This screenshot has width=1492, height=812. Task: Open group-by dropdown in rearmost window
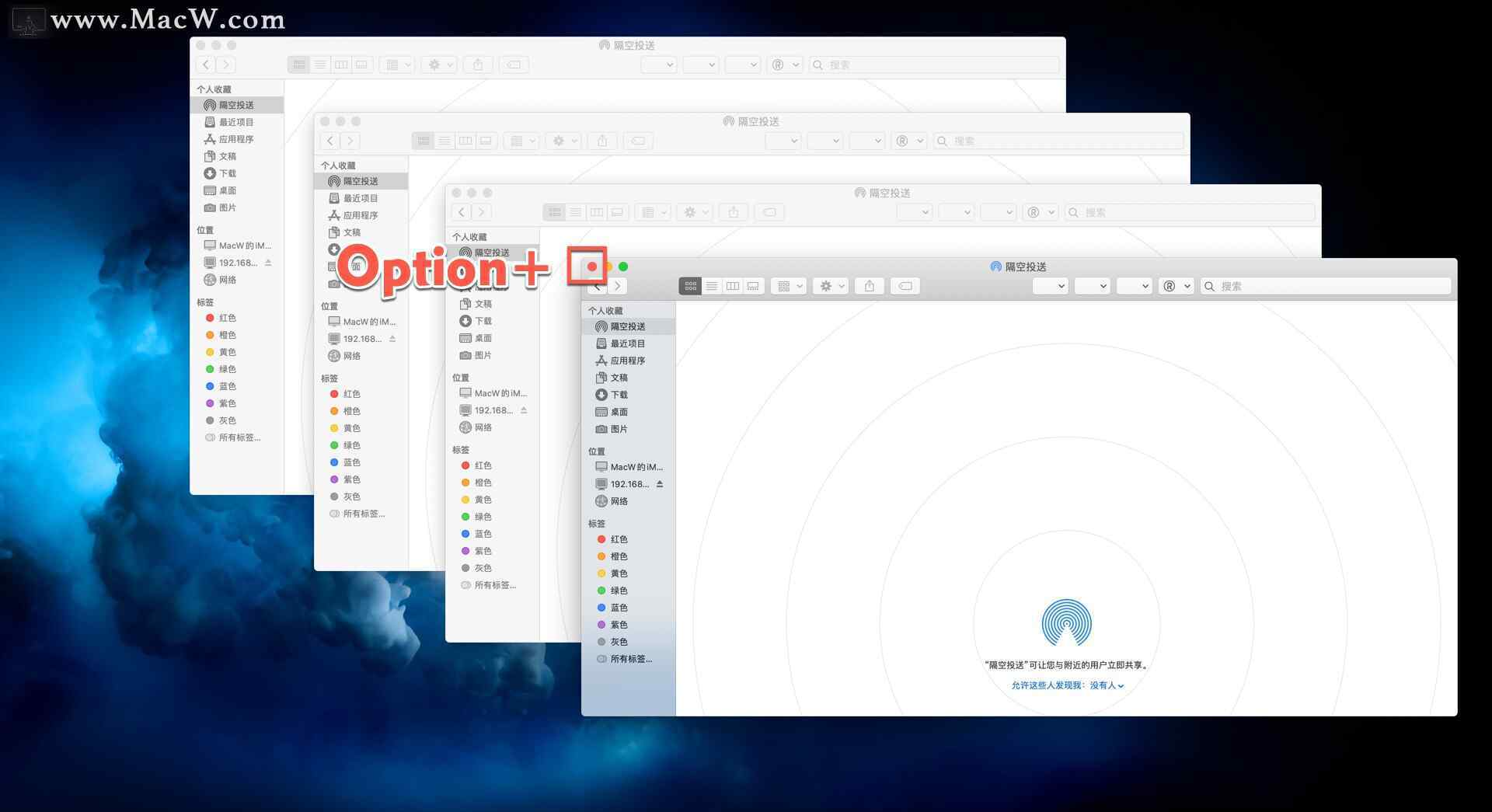397,64
